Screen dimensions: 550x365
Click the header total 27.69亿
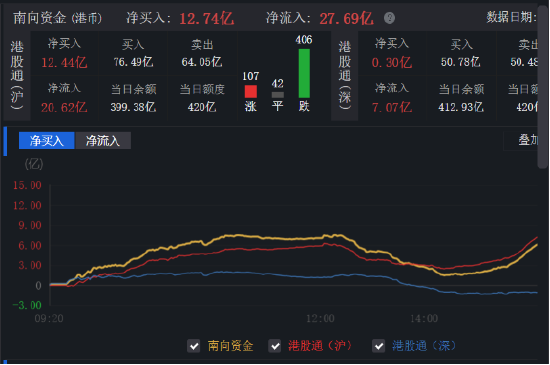(x=347, y=18)
